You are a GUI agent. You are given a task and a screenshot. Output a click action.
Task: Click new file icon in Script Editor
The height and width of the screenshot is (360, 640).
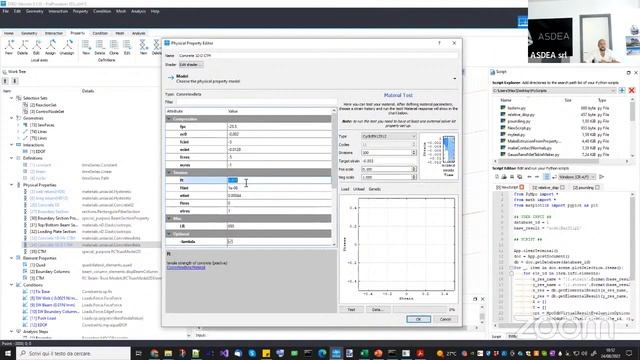pyautogui.click(x=497, y=177)
